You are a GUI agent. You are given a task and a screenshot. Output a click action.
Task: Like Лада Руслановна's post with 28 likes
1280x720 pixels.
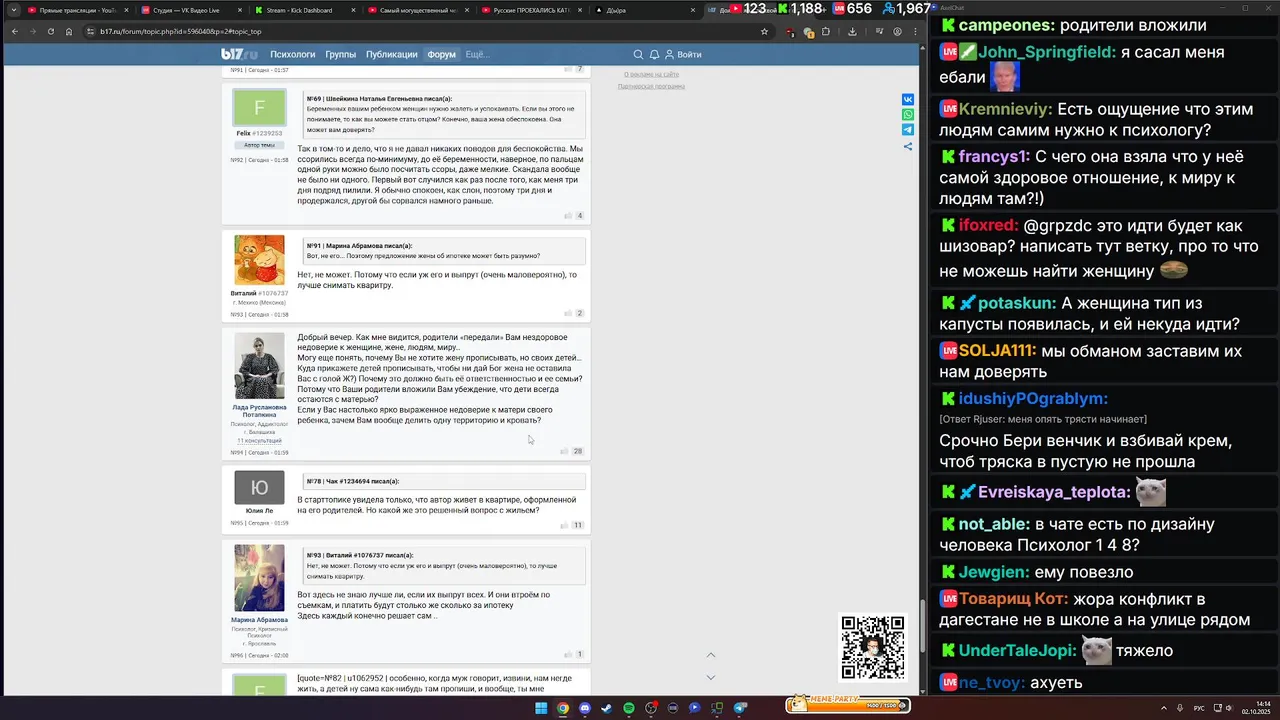point(565,451)
